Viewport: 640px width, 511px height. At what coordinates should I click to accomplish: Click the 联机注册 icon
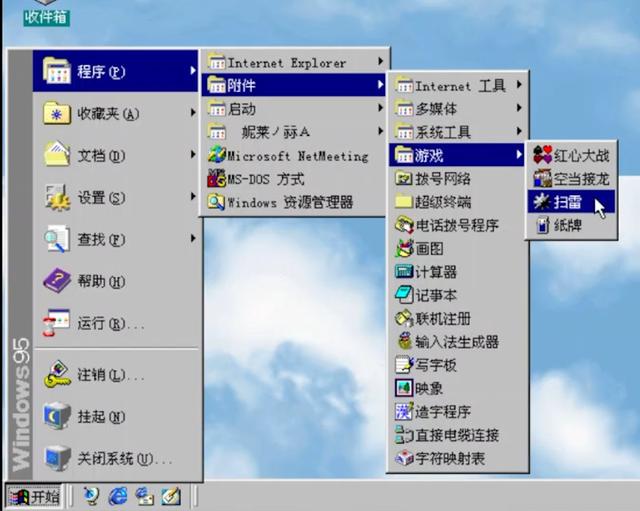404,318
